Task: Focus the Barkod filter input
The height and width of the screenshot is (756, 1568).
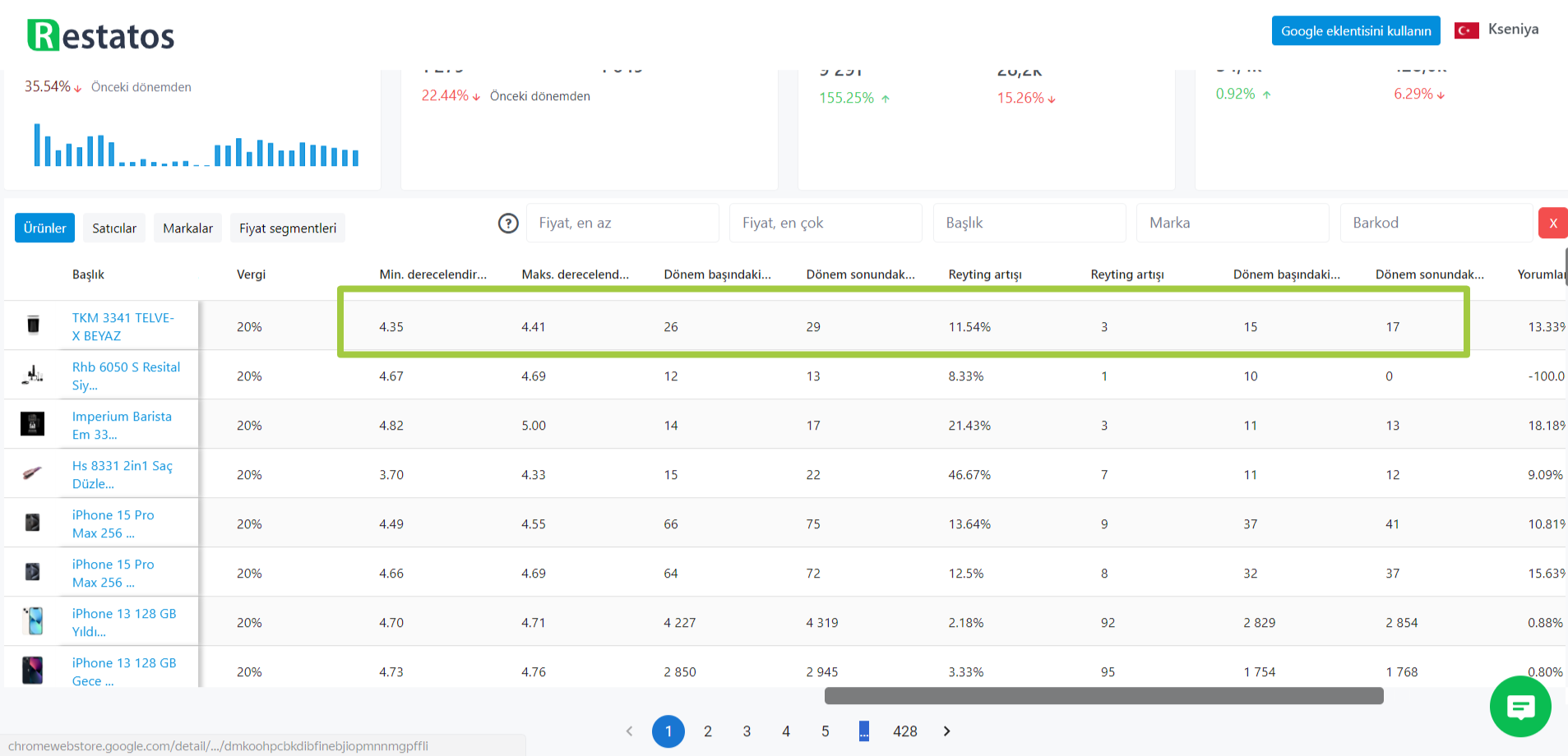Action: tap(1436, 223)
